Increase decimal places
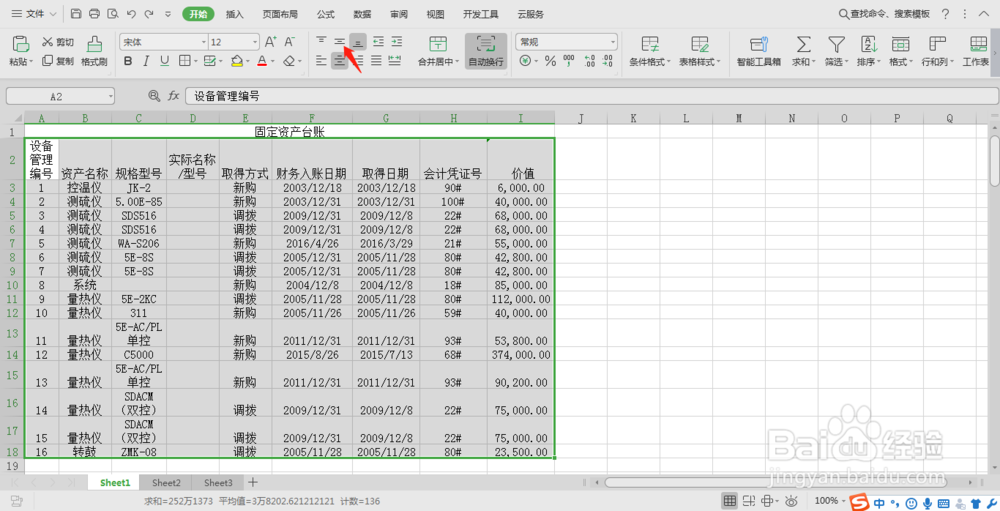 point(589,61)
